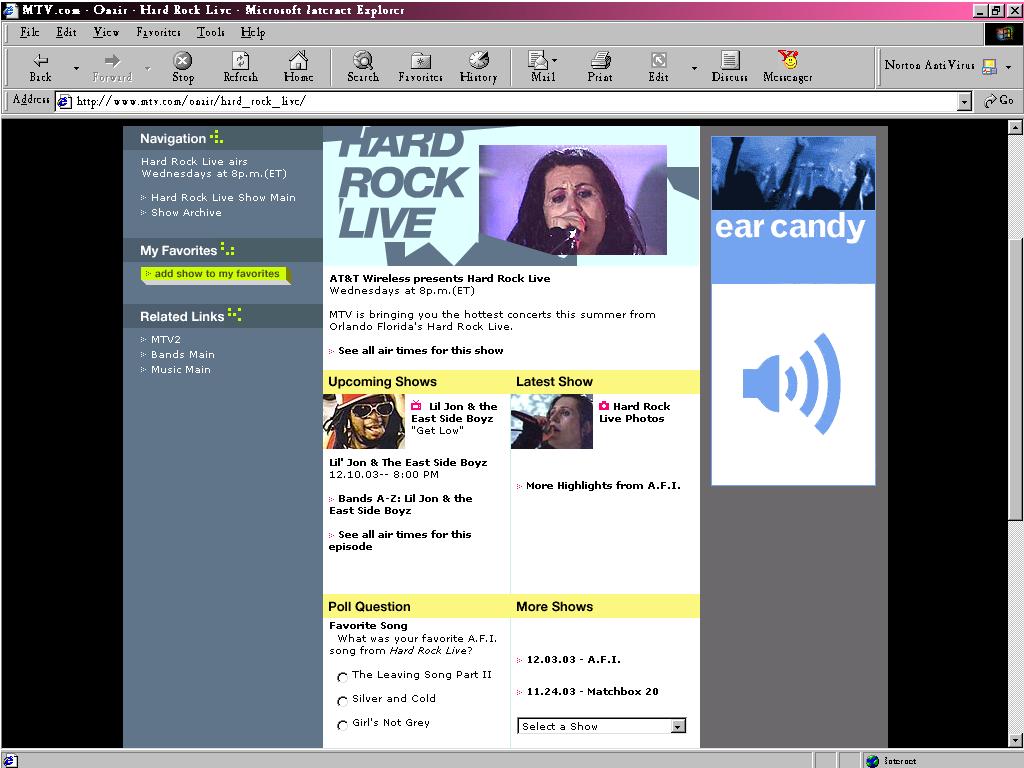This screenshot has height=768, width=1024.
Task: Open the File menu
Action: click(29, 32)
